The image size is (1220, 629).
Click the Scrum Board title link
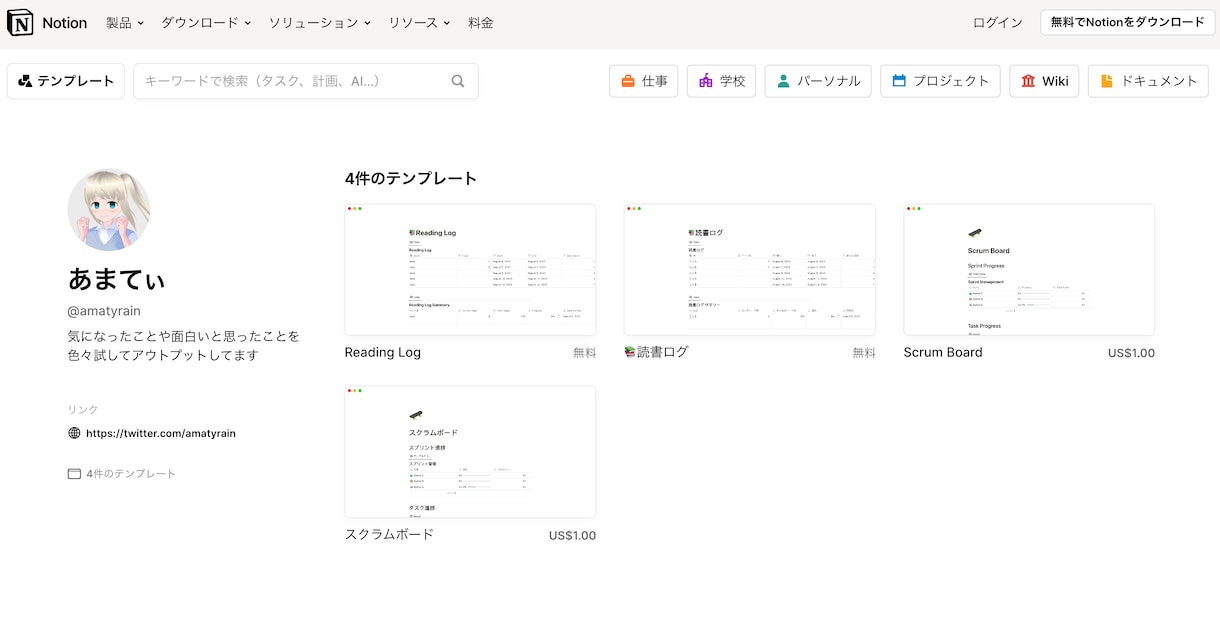(x=943, y=352)
